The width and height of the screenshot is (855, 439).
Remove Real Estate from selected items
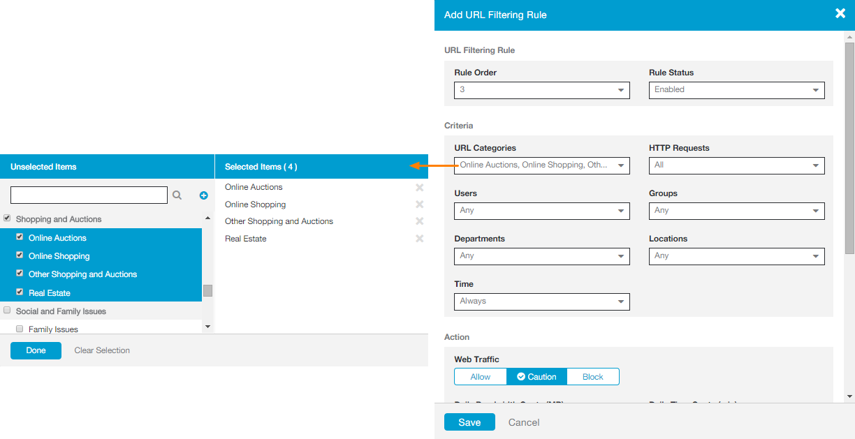tap(419, 239)
